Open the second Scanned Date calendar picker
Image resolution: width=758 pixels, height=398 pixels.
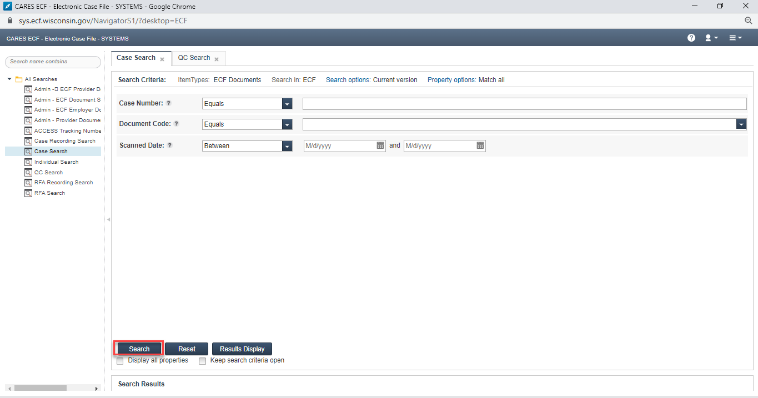[480, 146]
